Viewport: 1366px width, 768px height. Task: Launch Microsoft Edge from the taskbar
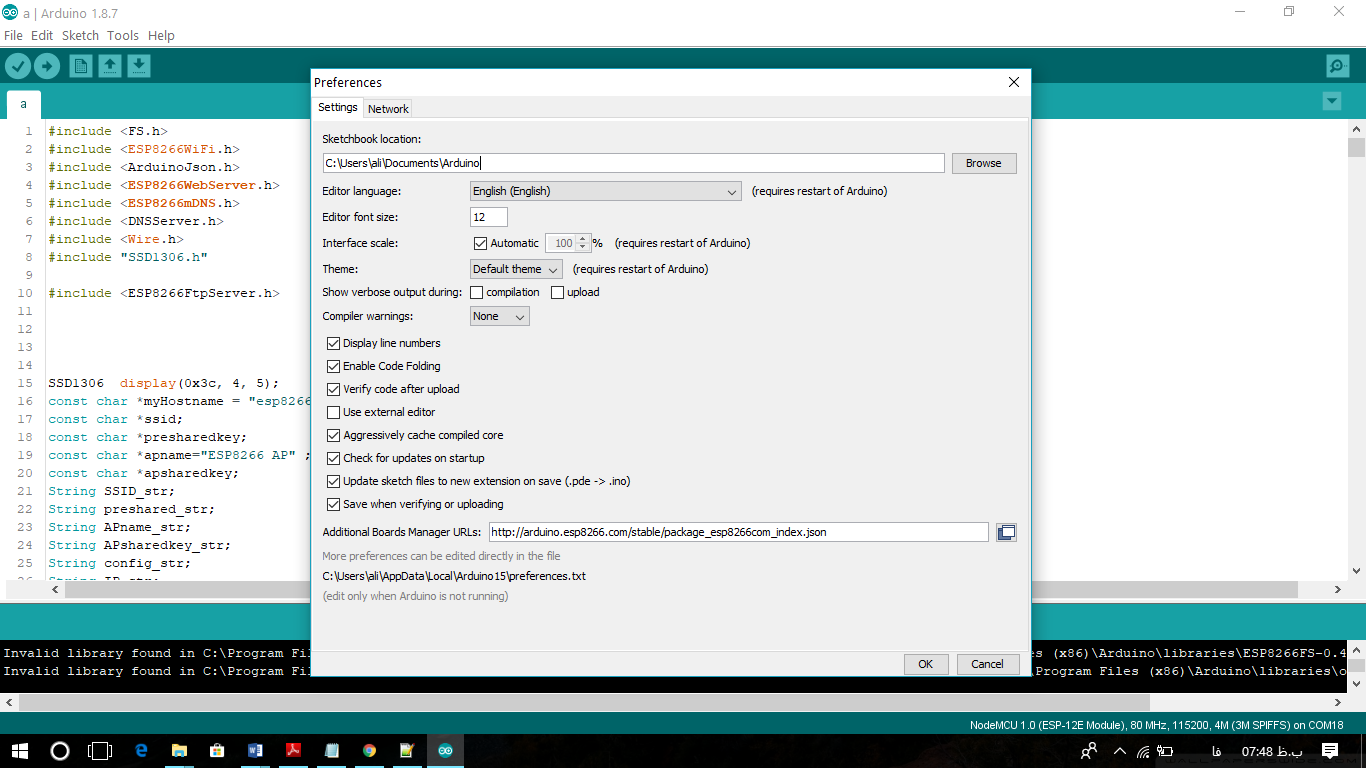[141, 750]
